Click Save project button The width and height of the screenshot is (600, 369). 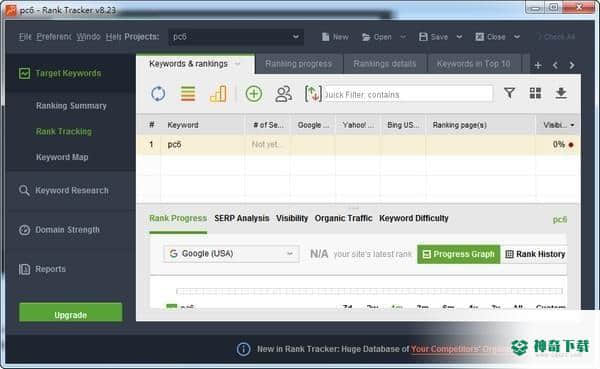434,37
